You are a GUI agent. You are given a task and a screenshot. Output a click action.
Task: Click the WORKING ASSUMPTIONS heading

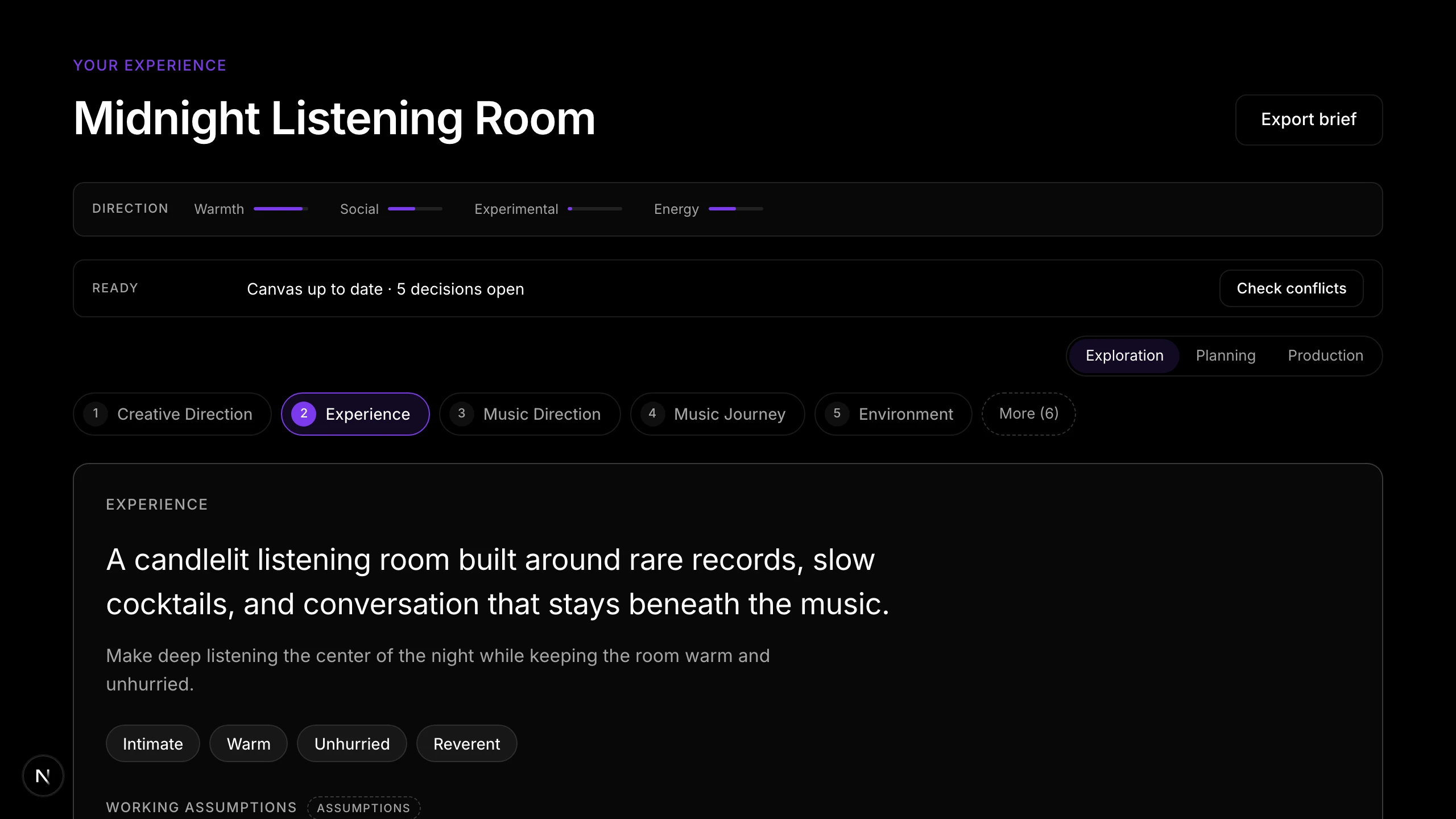click(x=201, y=807)
